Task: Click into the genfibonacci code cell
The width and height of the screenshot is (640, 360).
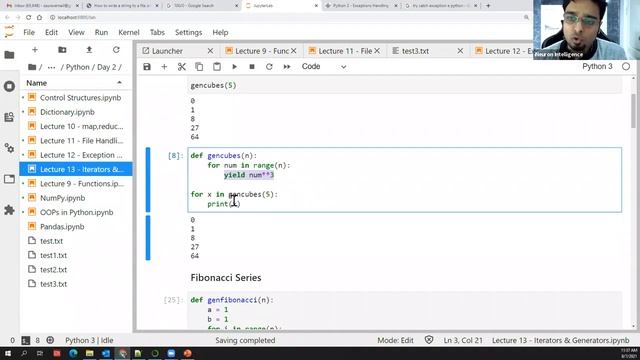Action: (404, 310)
